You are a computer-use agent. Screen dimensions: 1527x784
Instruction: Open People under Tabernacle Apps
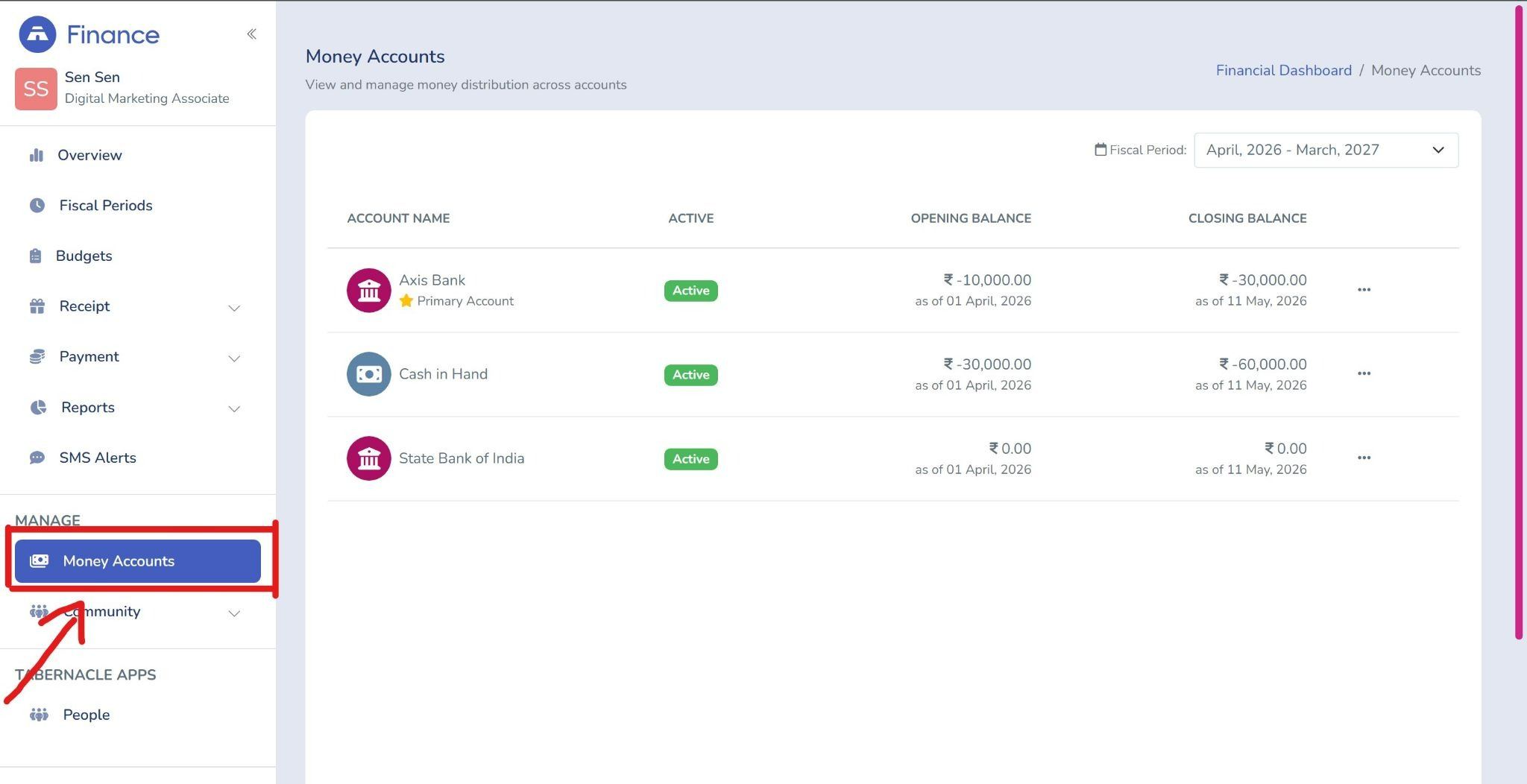coord(137,715)
